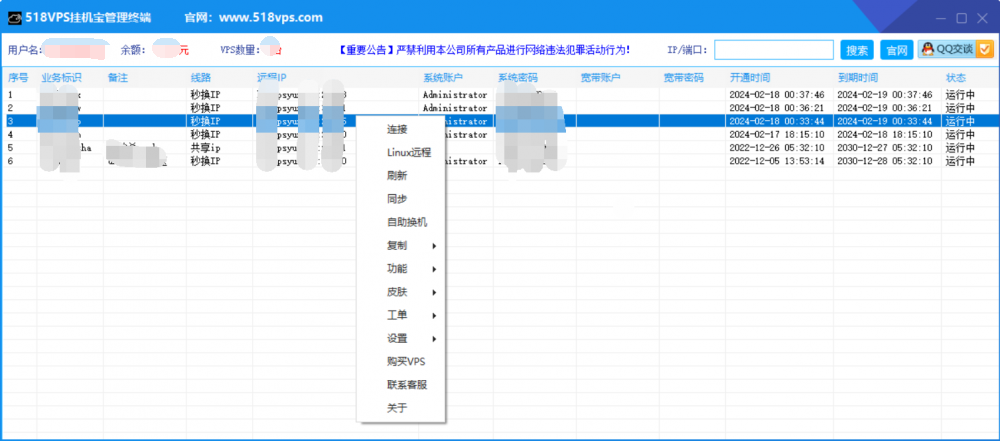Click the 重要公告 announcement text
Image resolution: width=1000 pixels, height=441 pixels.
tap(483, 49)
